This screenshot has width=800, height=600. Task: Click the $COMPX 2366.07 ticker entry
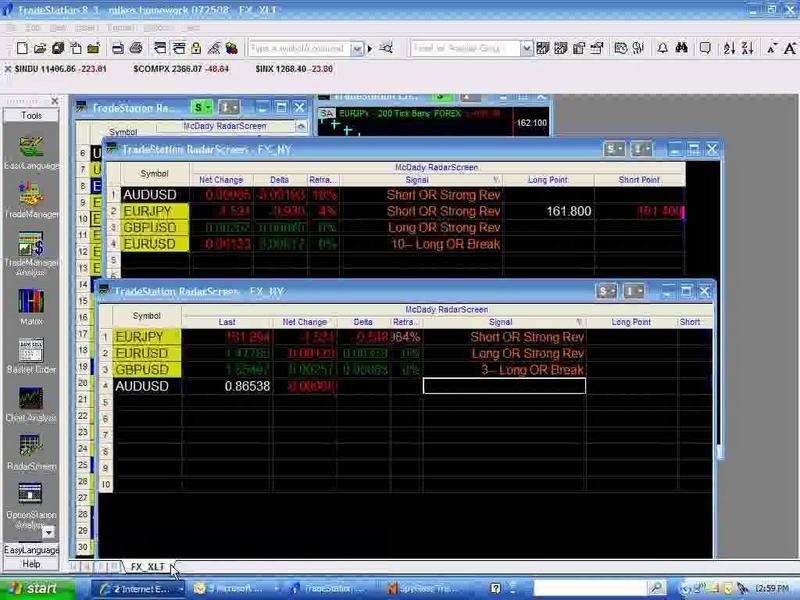pyautogui.click(x=181, y=68)
